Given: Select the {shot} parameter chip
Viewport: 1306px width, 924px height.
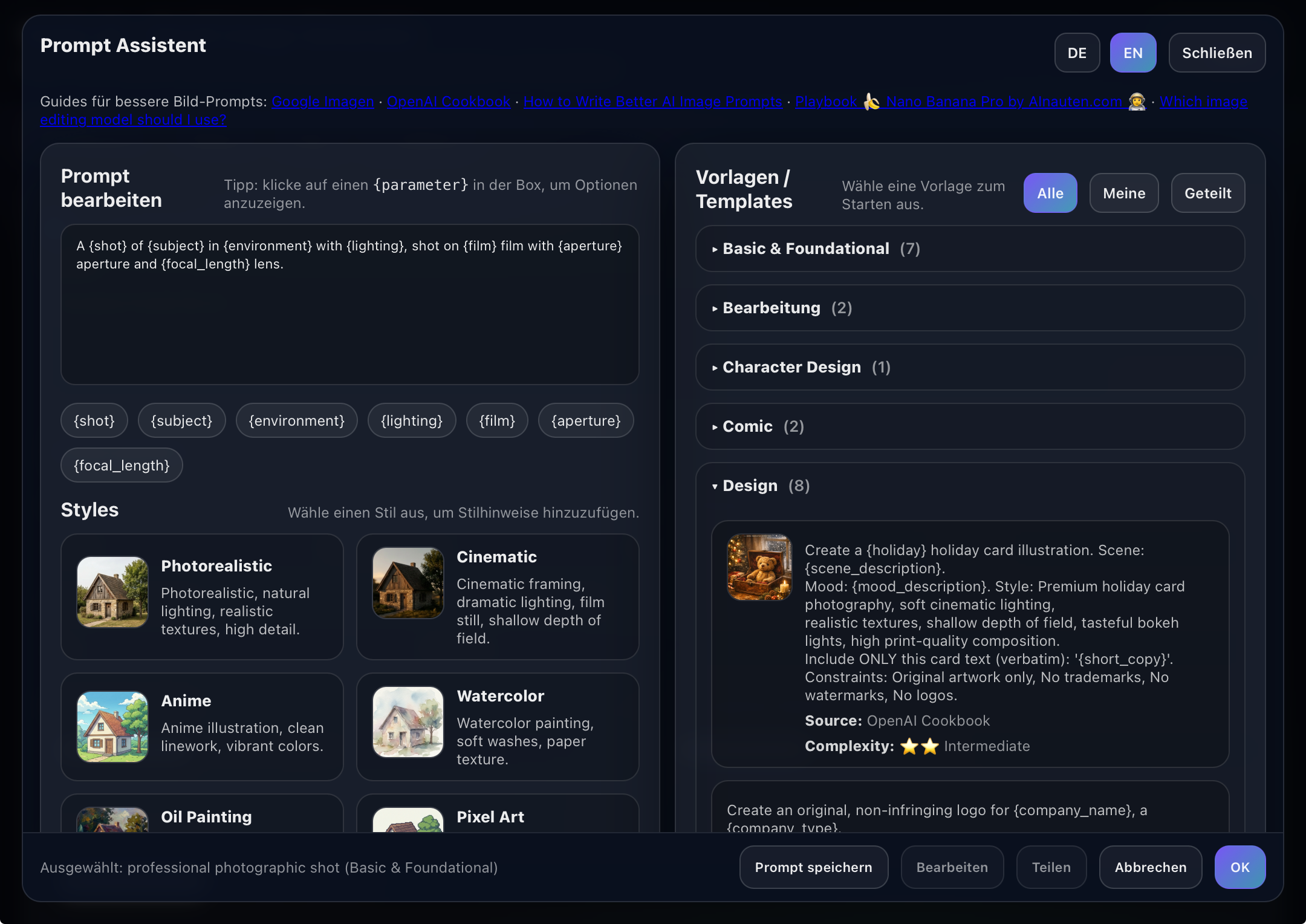Looking at the screenshot, I should pos(94,420).
